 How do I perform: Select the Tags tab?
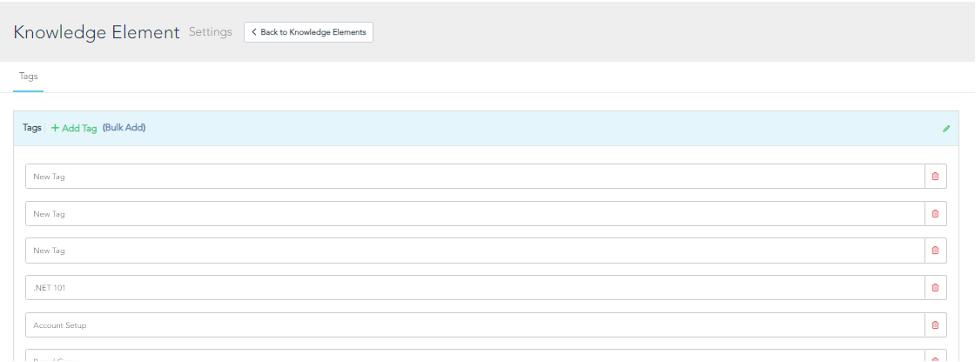pos(28,77)
